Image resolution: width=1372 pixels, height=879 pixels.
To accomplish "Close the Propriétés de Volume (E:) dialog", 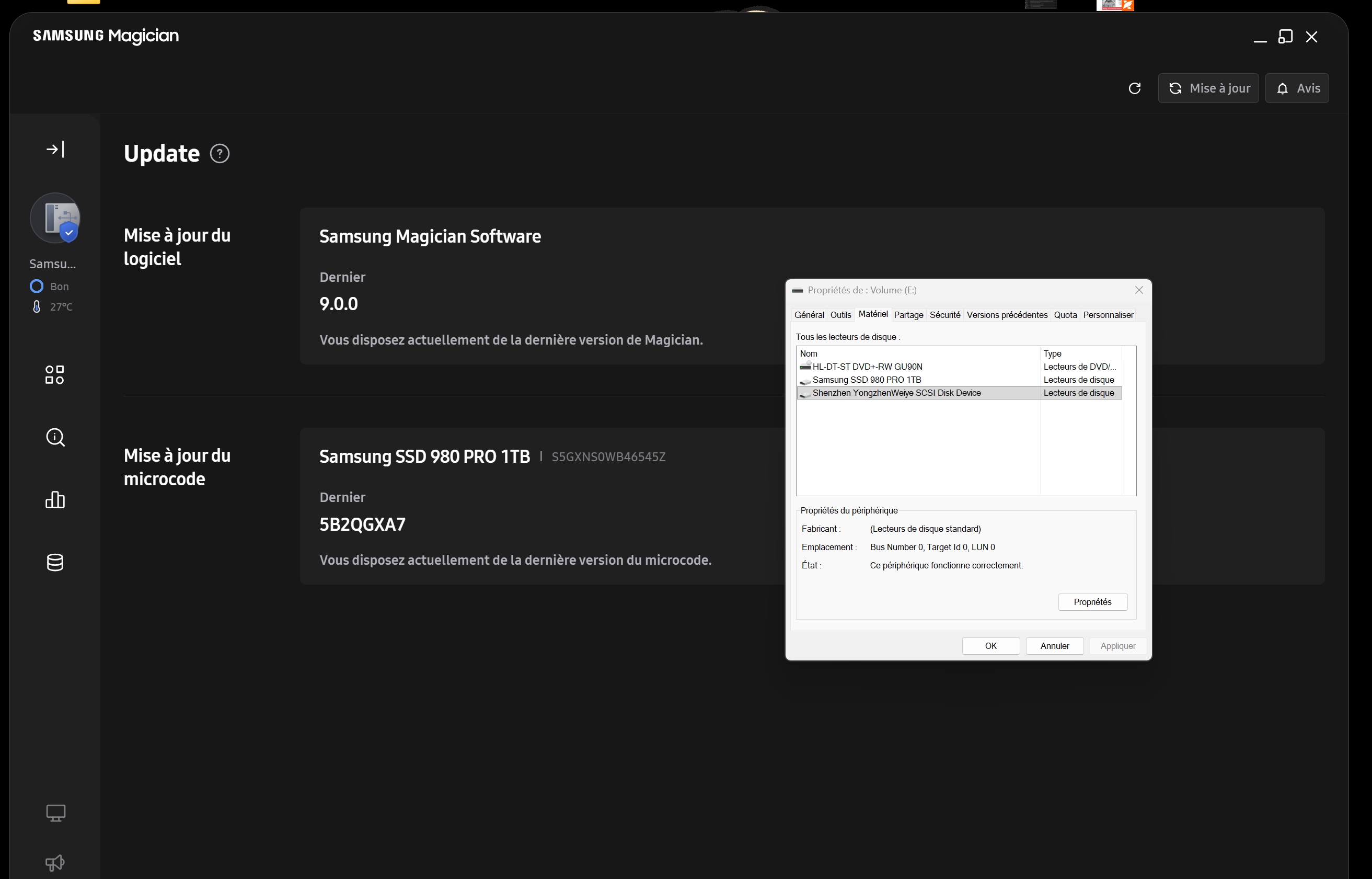I will point(1139,290).
